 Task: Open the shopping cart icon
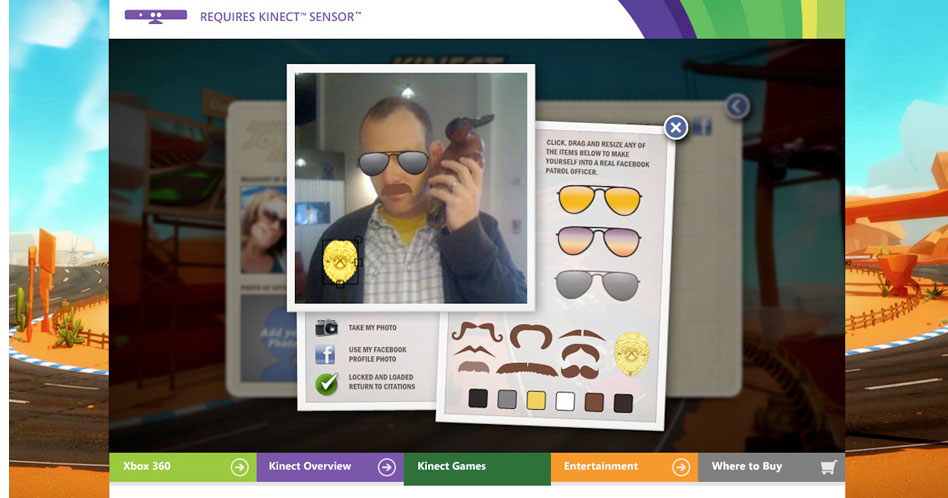pyautogui.click(x=828, y=467)
